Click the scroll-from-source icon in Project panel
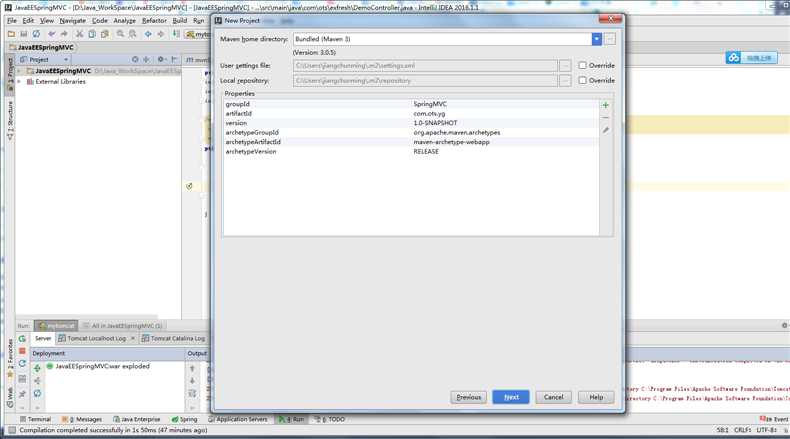Image resolution: width=790 pixels, height=439 pixels. pos(135,59)
